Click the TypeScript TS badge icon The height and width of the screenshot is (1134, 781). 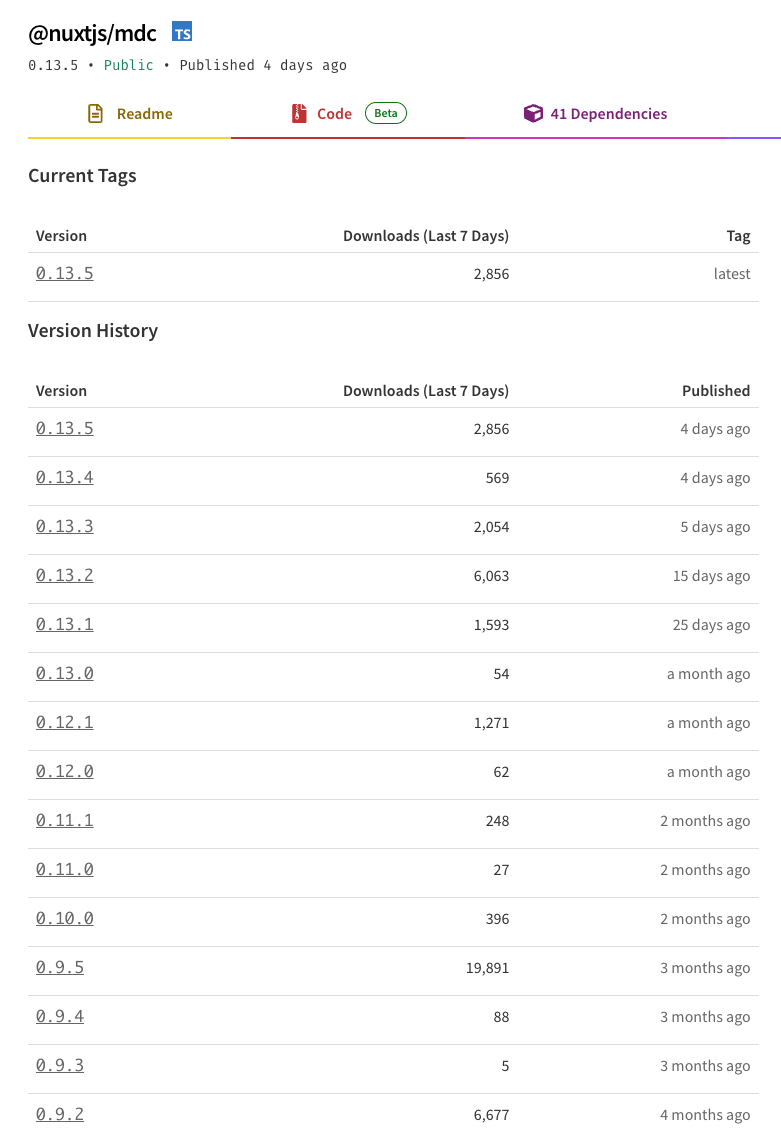pos(182,32)
